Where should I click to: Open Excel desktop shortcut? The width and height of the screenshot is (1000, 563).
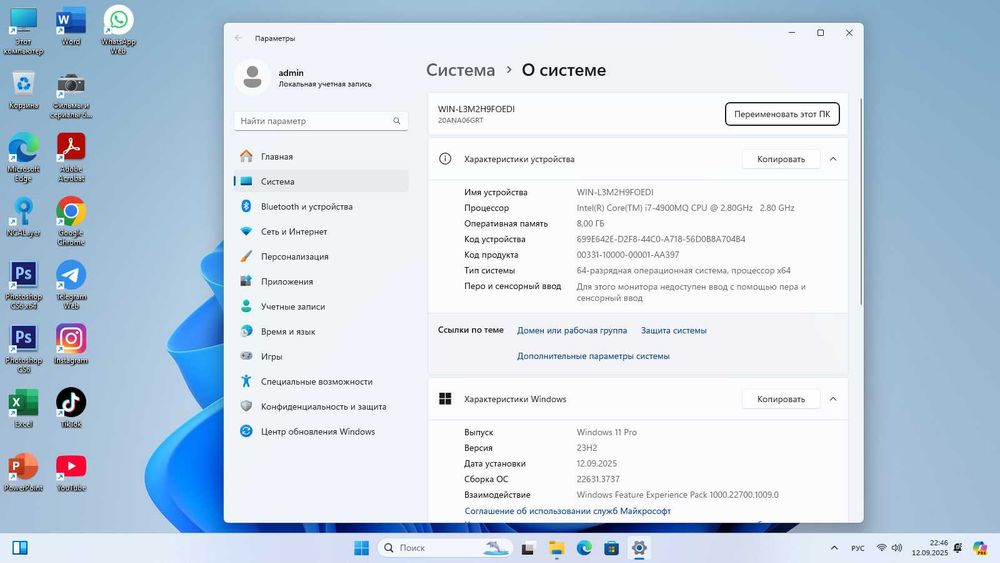tap(23, 409)
